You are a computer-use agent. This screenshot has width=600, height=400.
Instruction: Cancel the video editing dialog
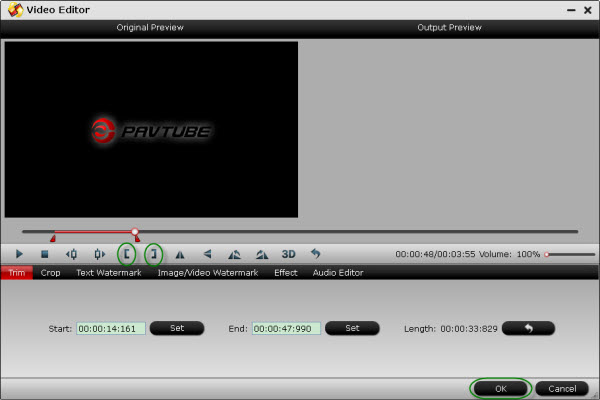[562, 389]
